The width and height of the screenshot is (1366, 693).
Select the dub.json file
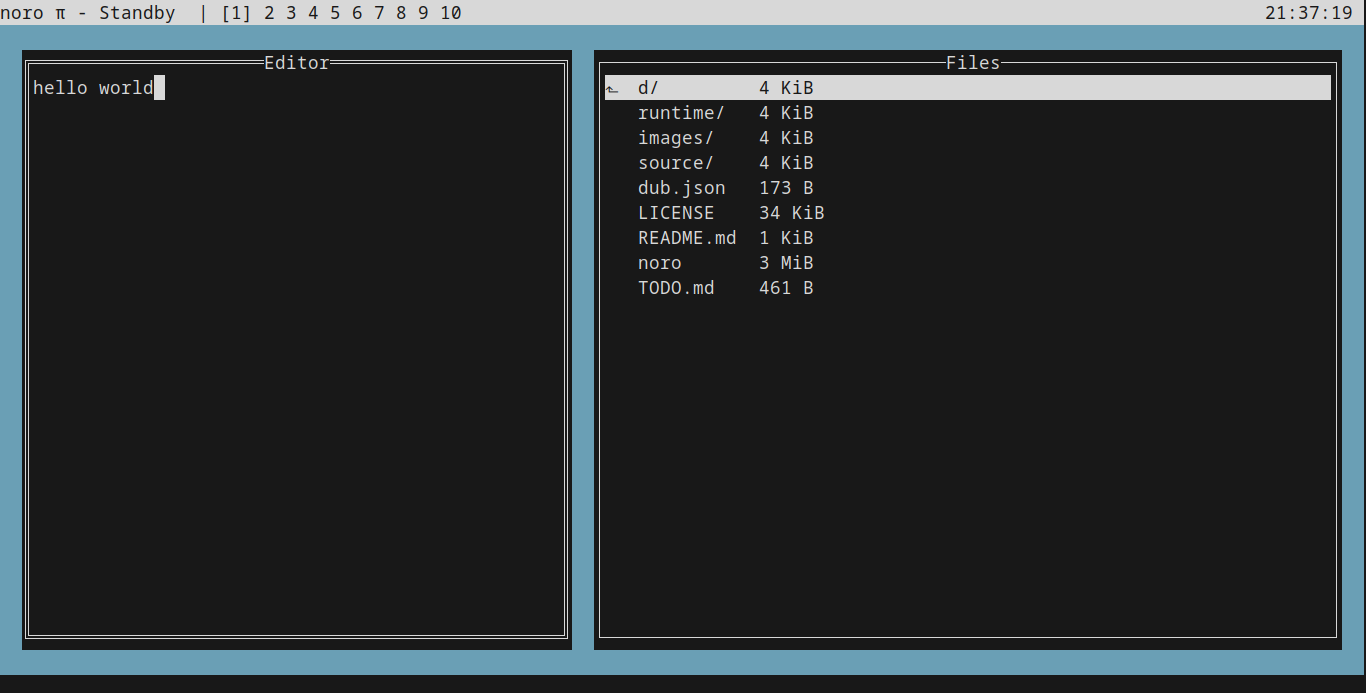pos(682,188)
